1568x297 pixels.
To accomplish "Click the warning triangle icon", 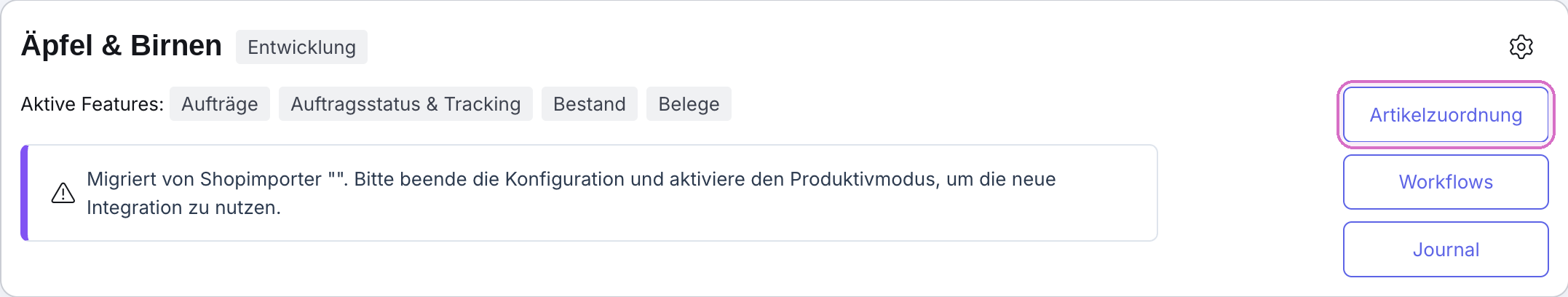I will tap(63, 193).
